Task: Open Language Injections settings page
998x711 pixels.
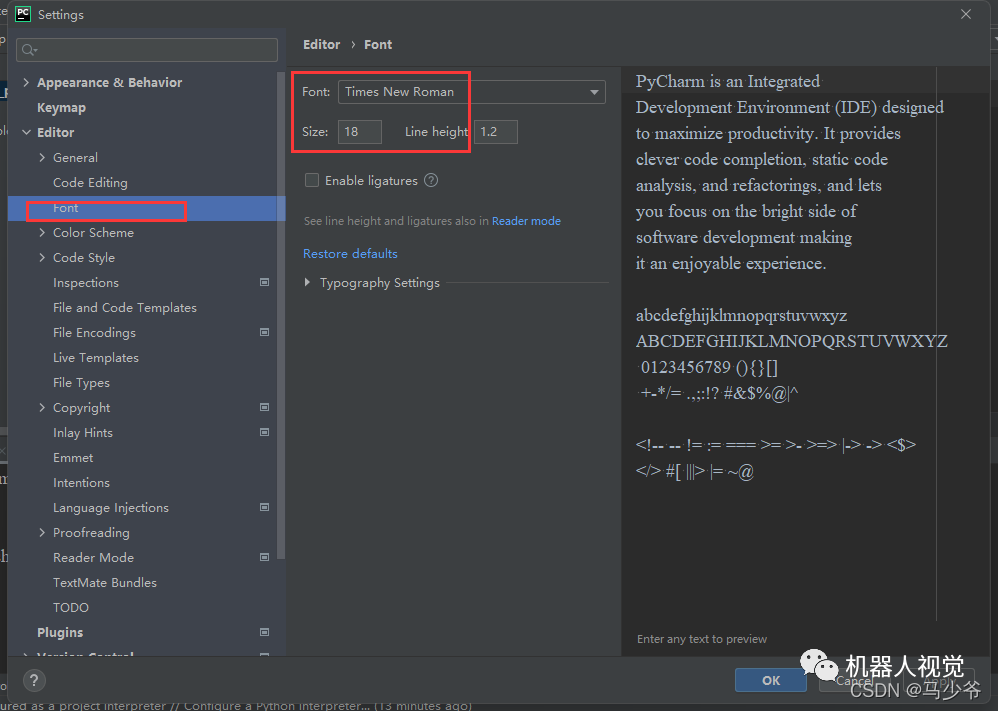Action: [x=111, y=507]
